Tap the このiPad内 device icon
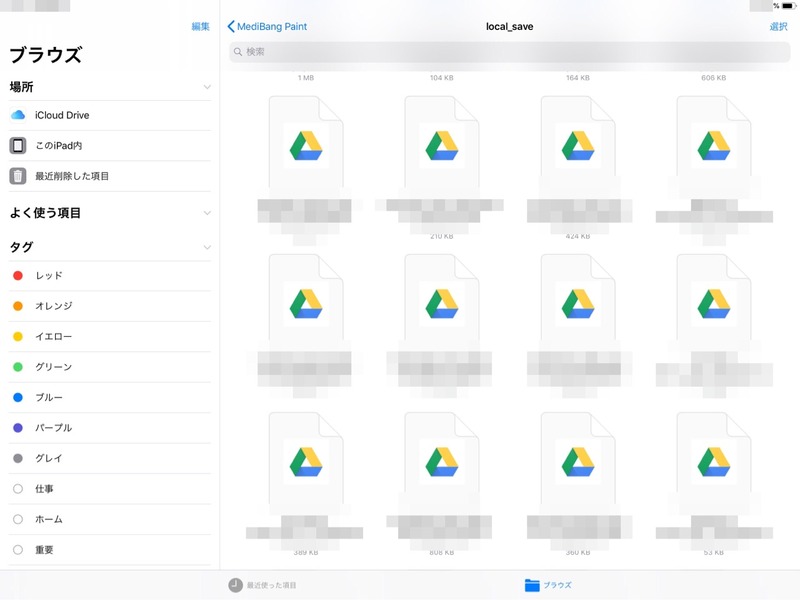800x600 pixels. pyautogui.click(x=18, y=145)
